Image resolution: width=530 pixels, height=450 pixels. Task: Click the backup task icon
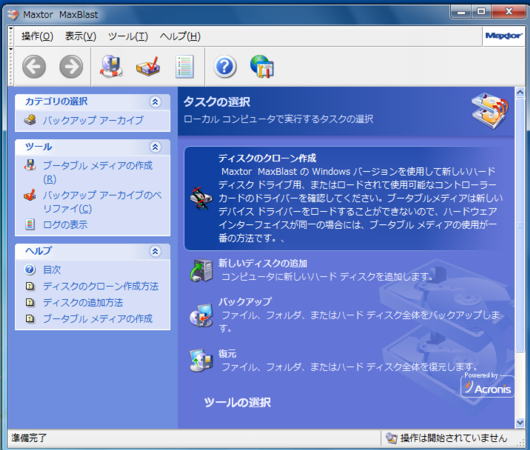(x=201, y=315)
